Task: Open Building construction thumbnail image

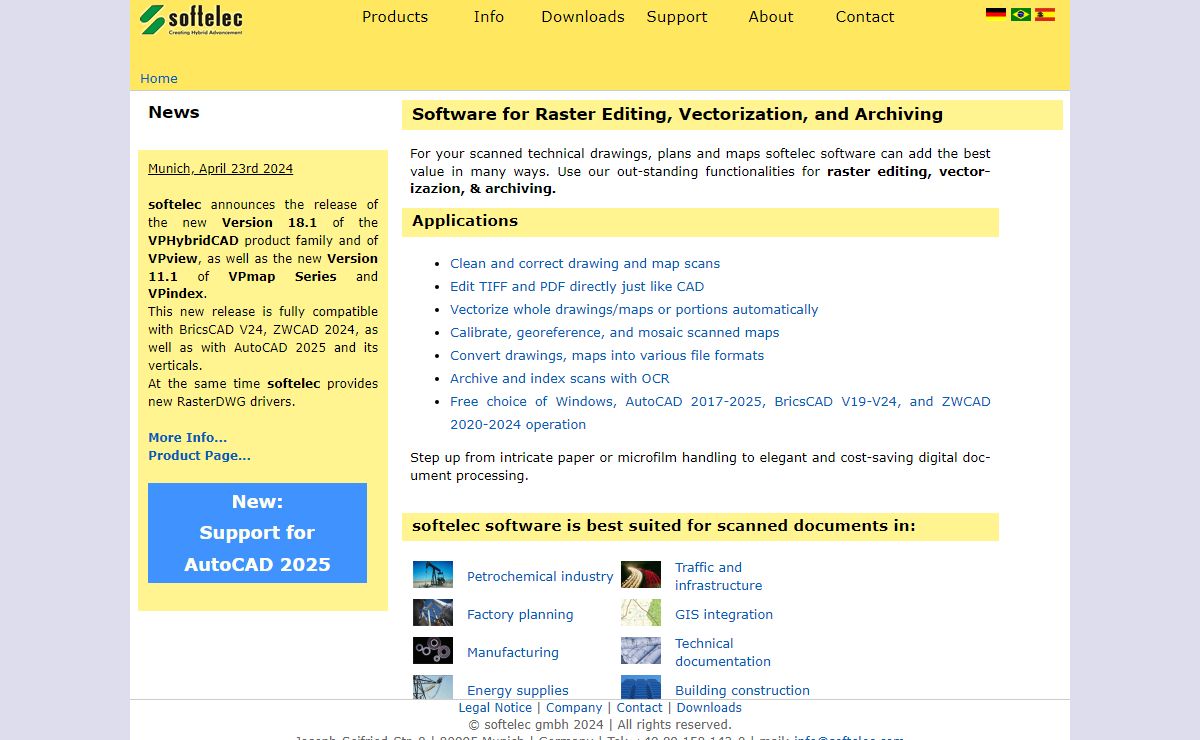Action: [x=641, y=687]
